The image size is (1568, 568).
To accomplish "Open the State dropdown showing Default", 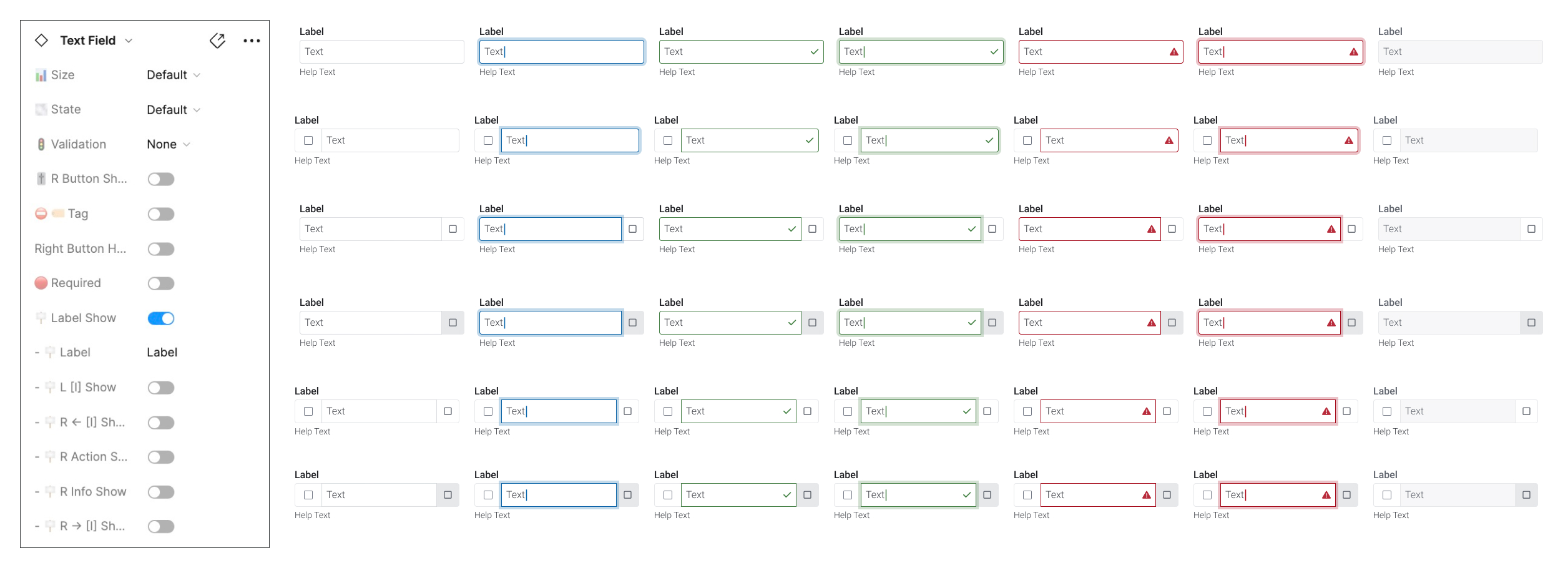I will click(x=173, y=109).
